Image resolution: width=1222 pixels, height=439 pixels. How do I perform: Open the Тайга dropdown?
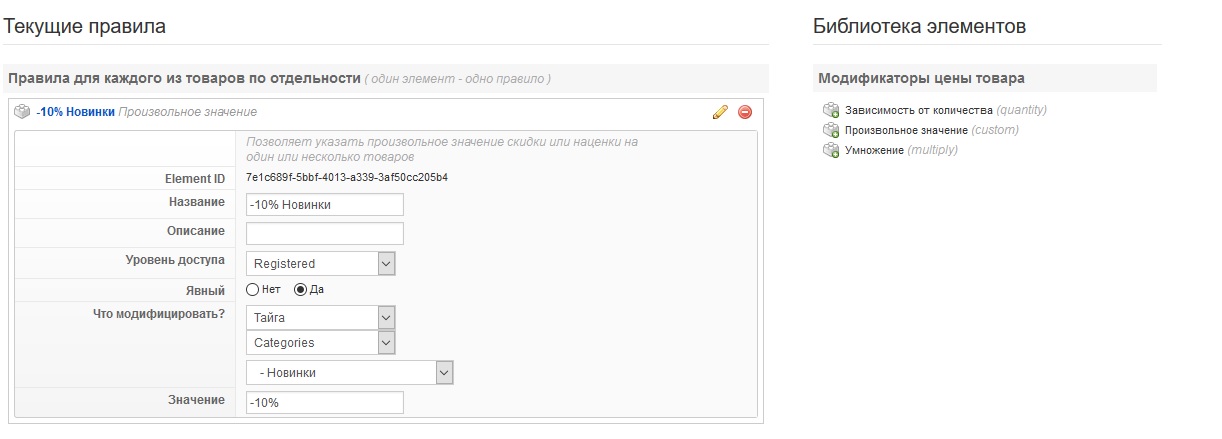pos(321,317)
